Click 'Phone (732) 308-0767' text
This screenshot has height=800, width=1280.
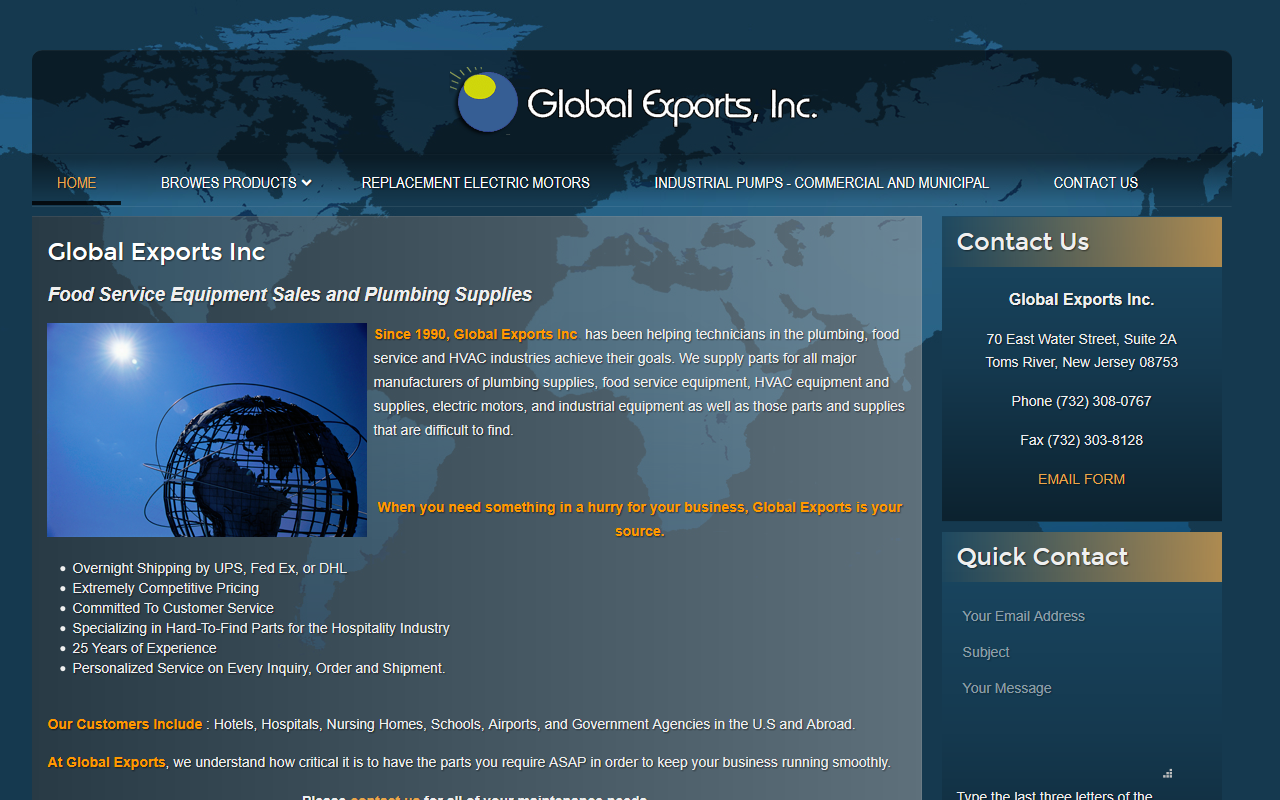(x=1081, y=401)
